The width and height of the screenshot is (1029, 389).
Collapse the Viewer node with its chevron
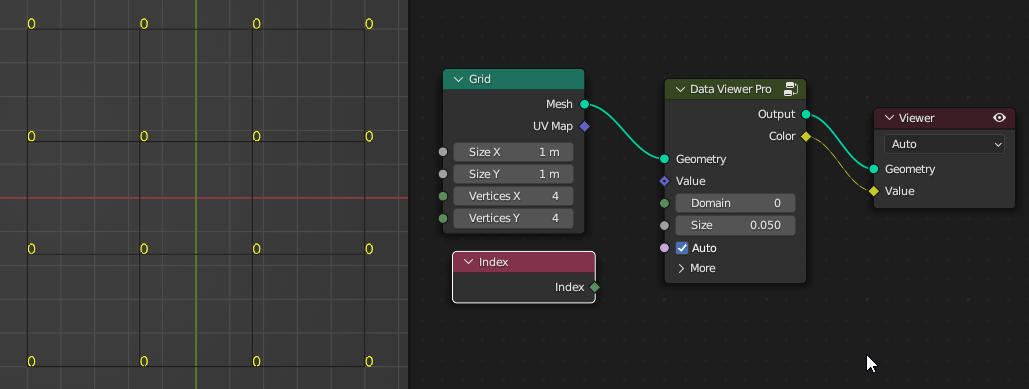pos(889,118)
